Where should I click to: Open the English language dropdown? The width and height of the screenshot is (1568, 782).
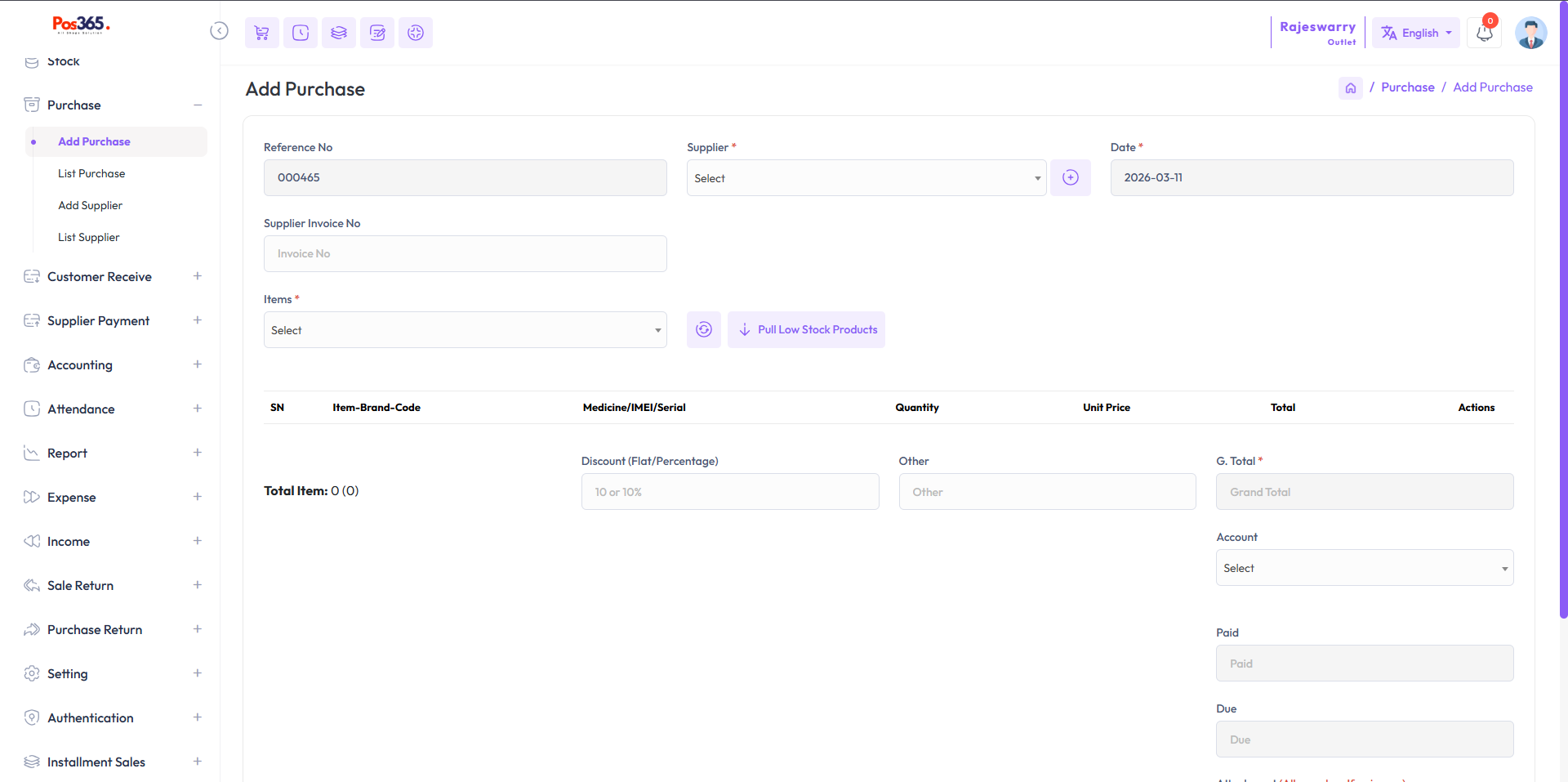pyautogui.click(x=1415, y=34)
